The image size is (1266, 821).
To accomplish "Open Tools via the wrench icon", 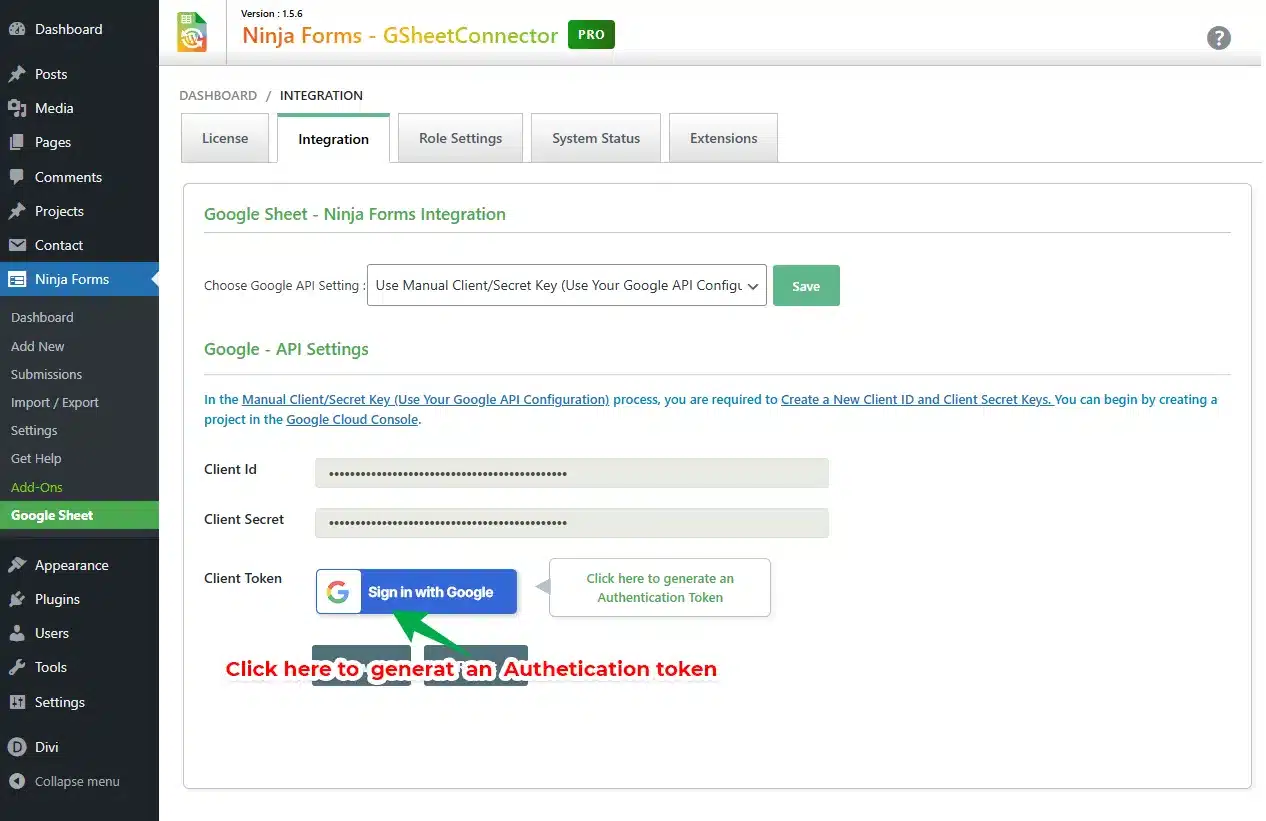I will coord(17,667).
